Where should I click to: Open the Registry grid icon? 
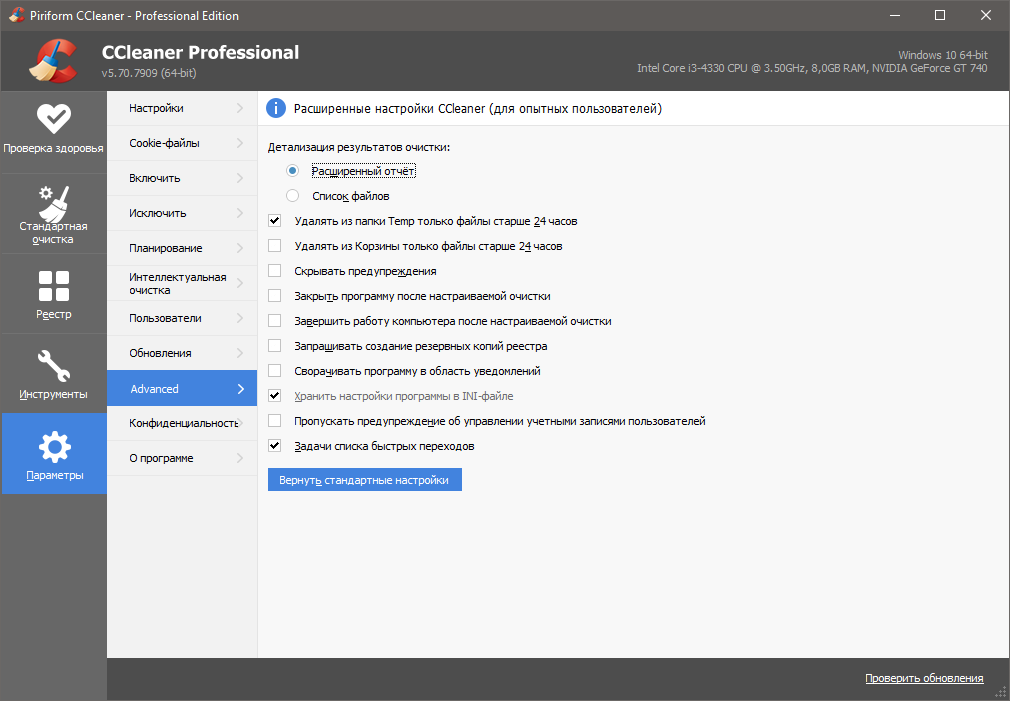(x=53, y=286)
